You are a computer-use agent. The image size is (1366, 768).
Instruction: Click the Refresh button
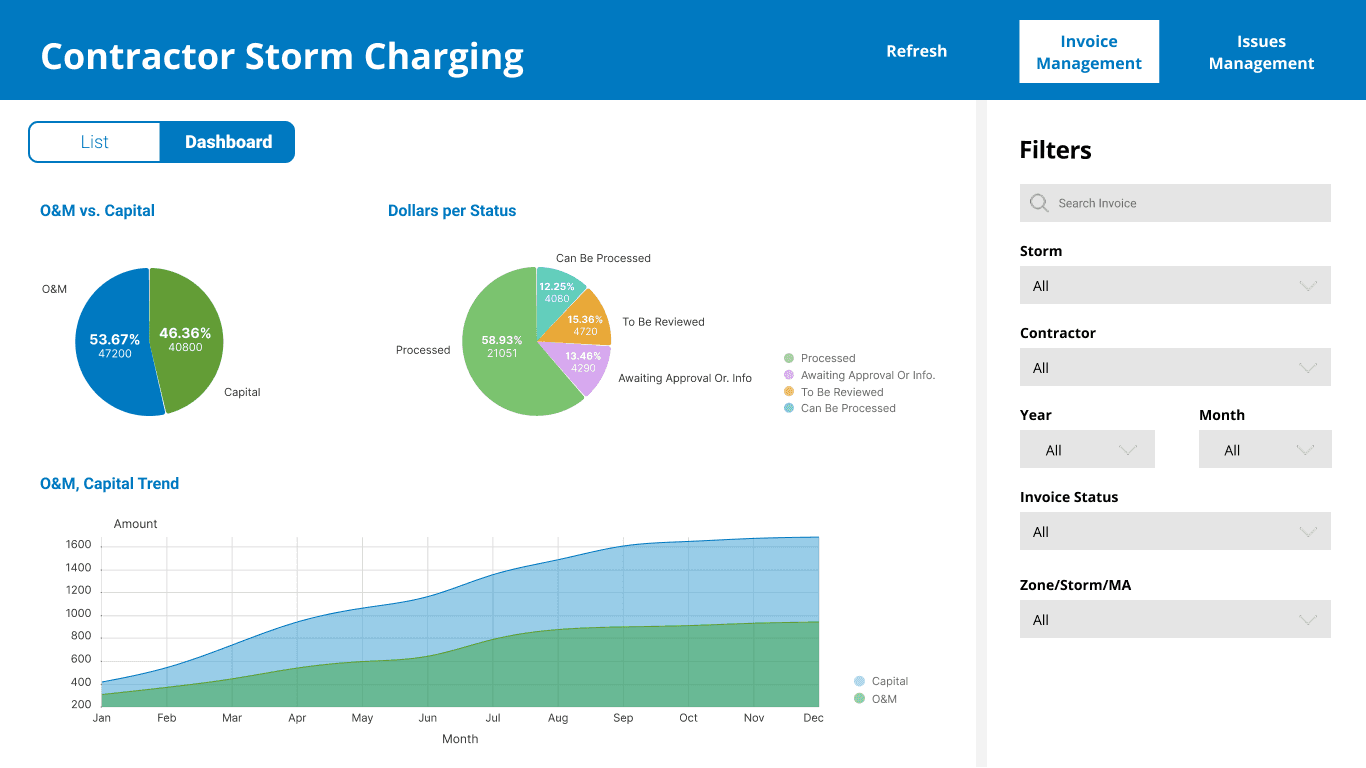click(x=916, y=51)
